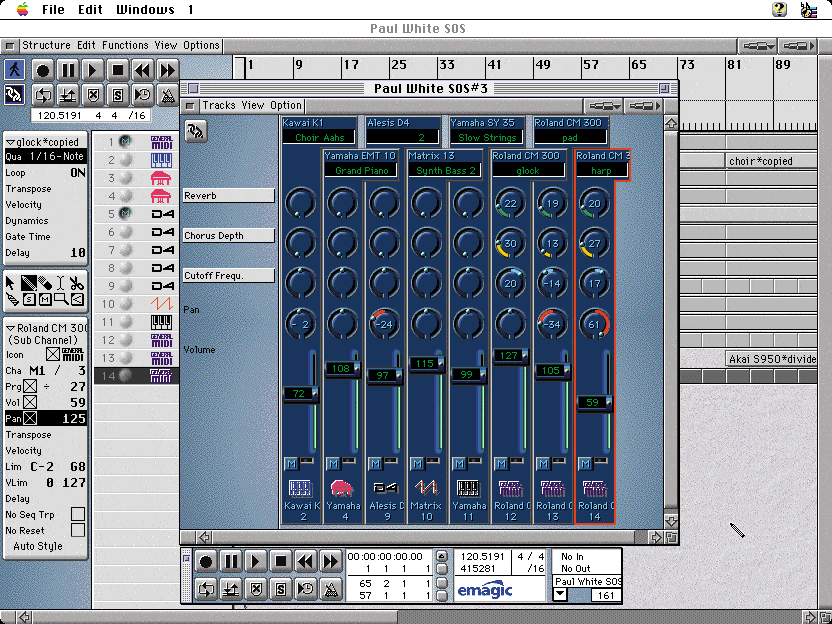Click the D4 icon on Alesis strip 9
The width and height of the screenshot is (832, 624).
(384, 487)
